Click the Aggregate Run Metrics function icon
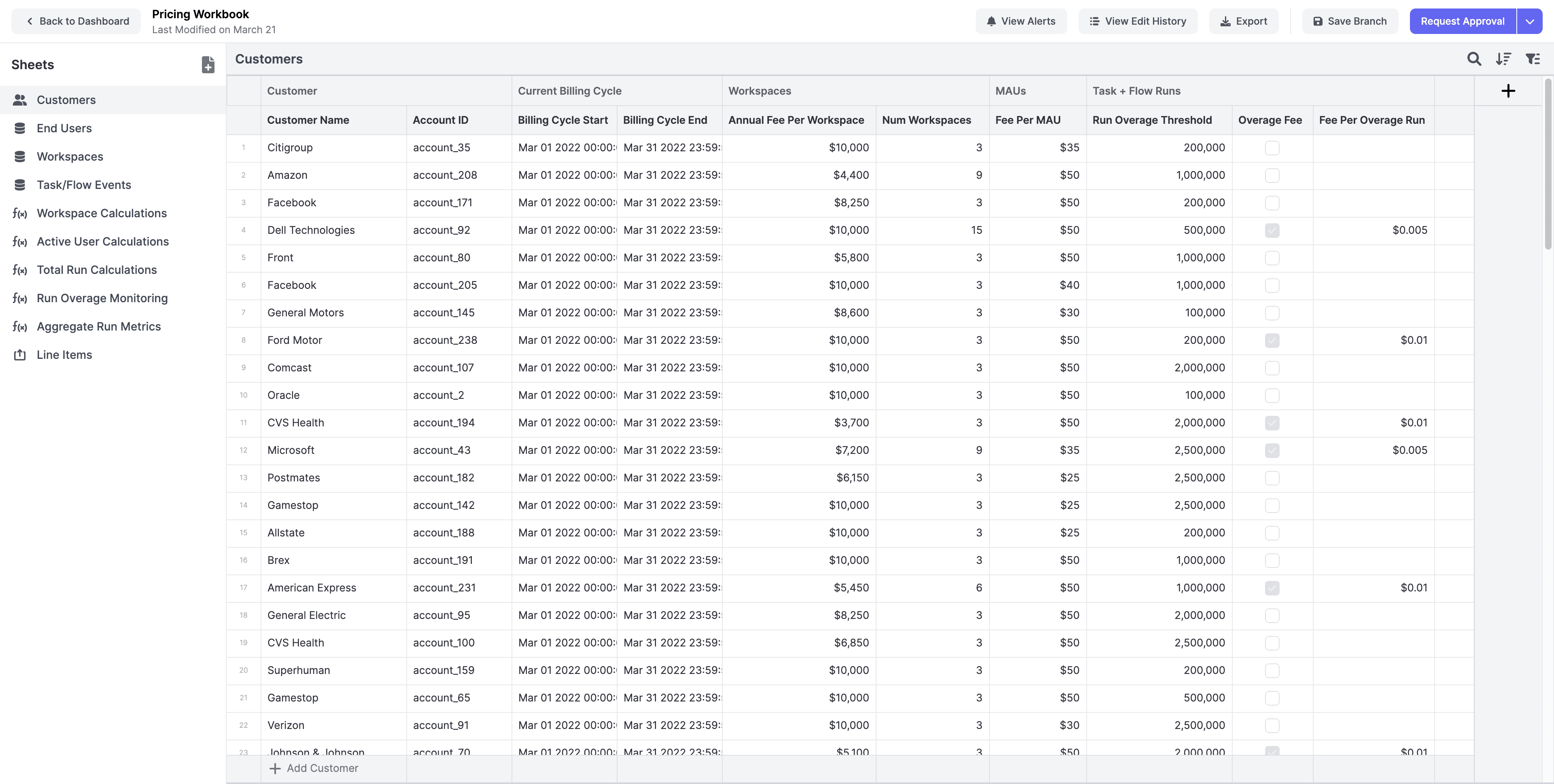 pos(20,327)
